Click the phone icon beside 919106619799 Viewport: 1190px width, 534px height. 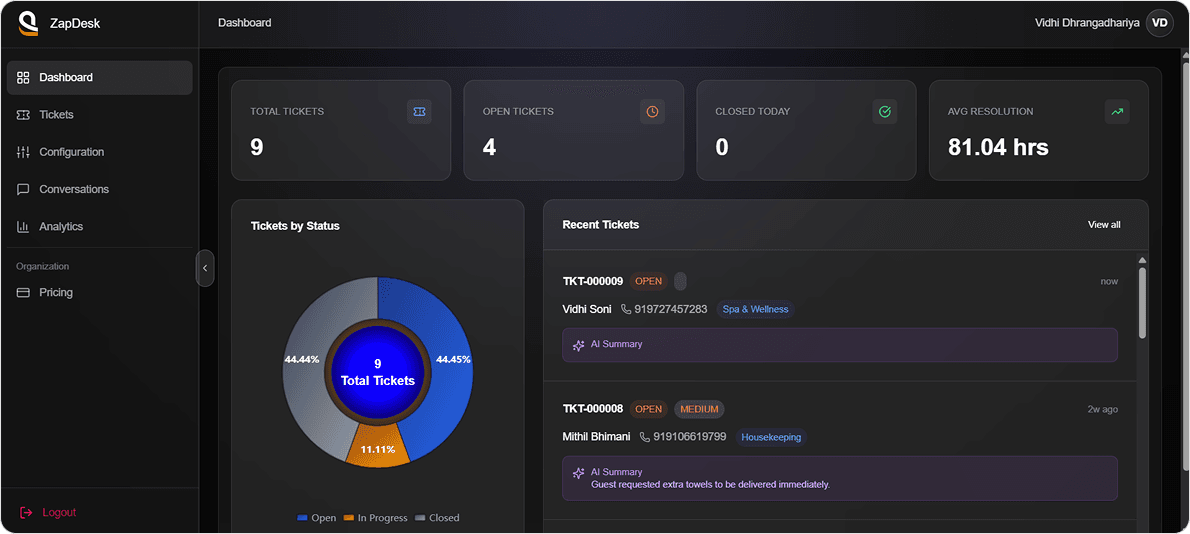pos(644,437)
